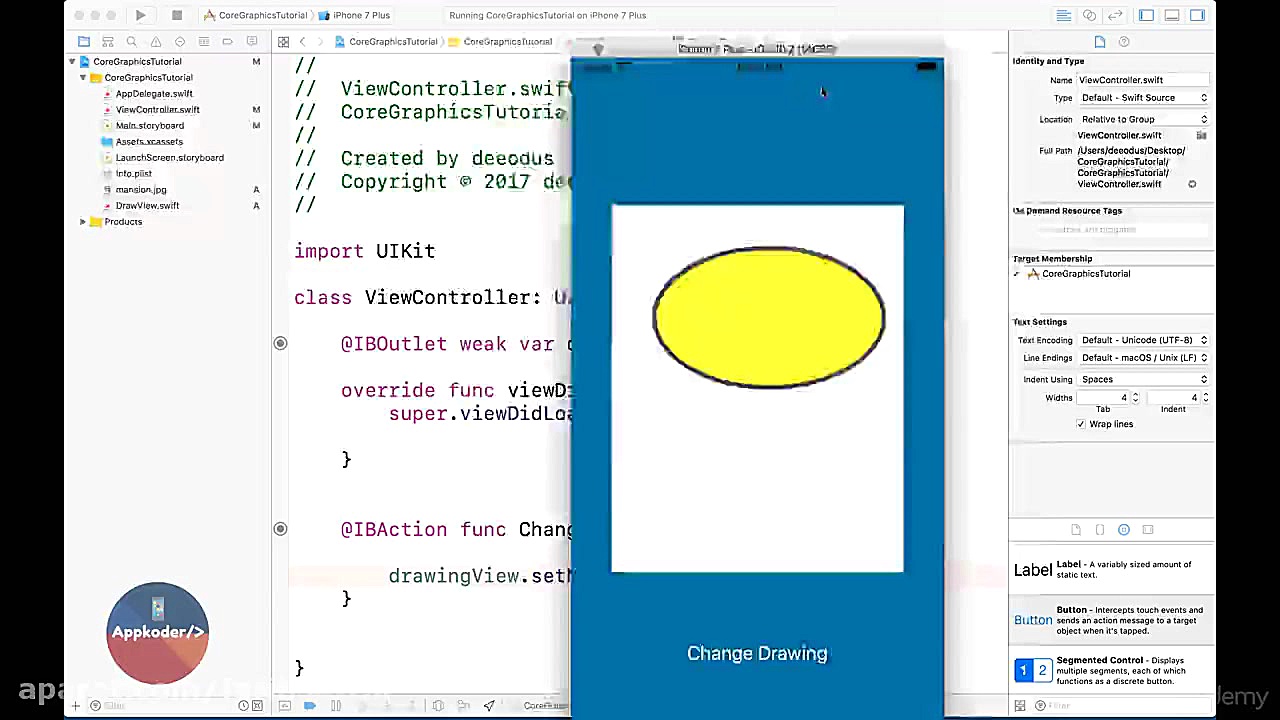Select mansion.jpg in navigator
The height and width of the screenshot is (720, 1280).
tap(141, 189)
